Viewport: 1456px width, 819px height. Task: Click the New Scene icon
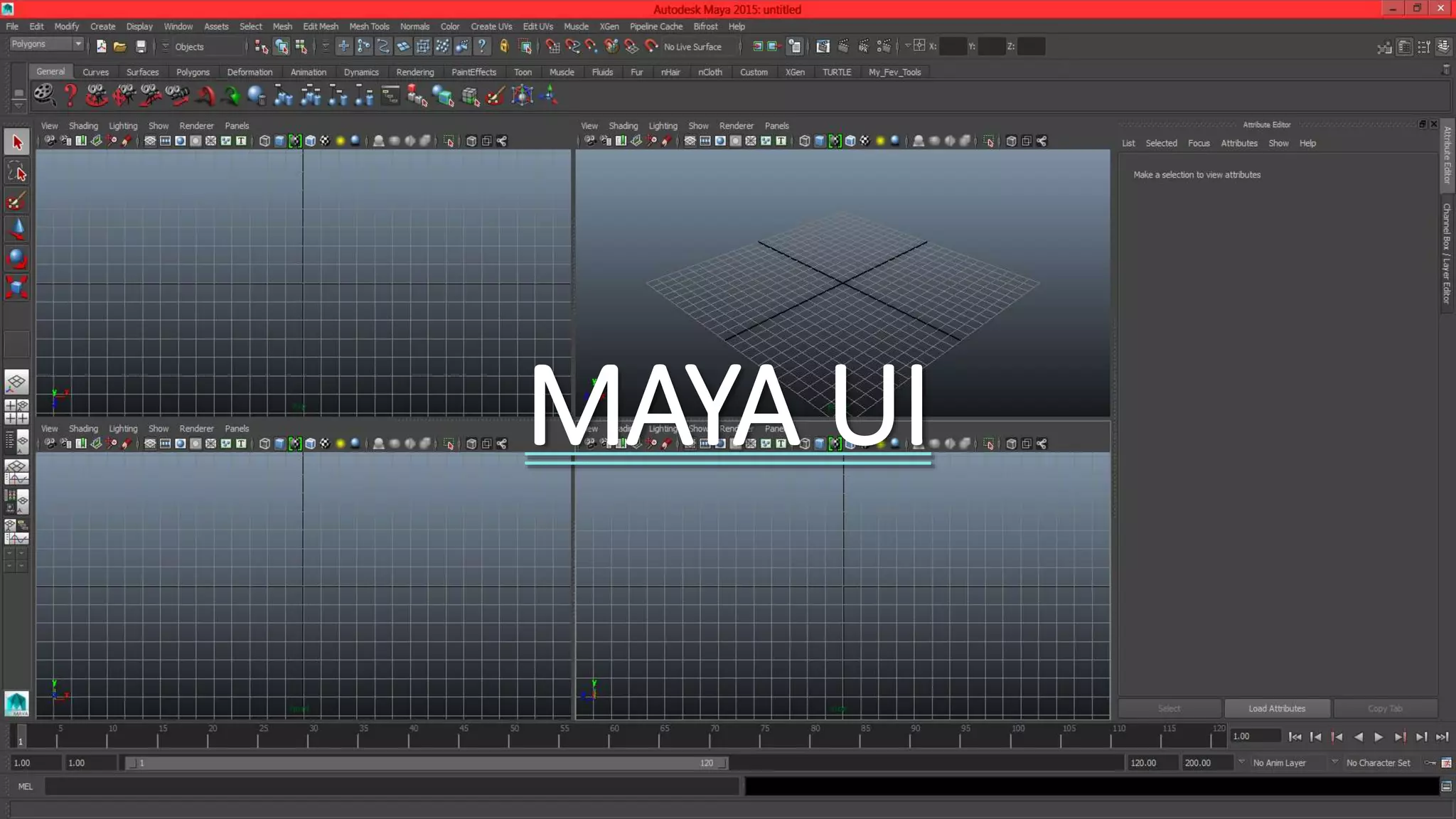pos(101,47)
